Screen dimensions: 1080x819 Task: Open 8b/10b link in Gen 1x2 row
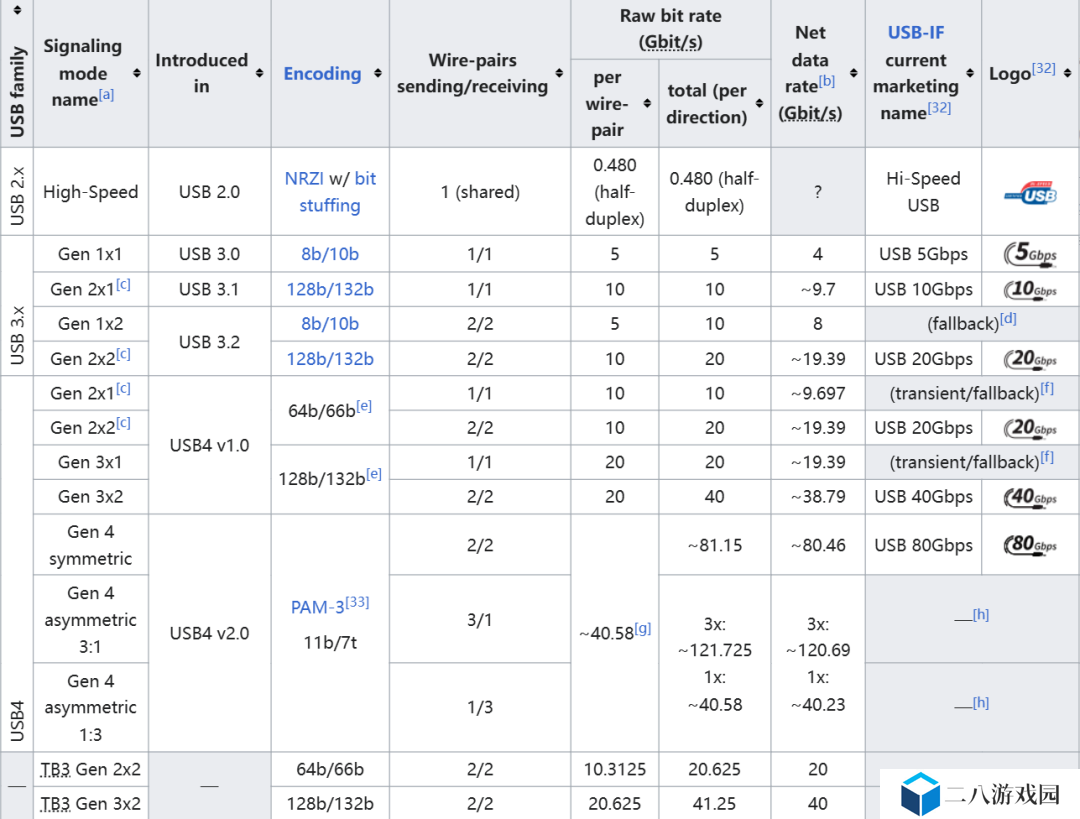point(330,324)
